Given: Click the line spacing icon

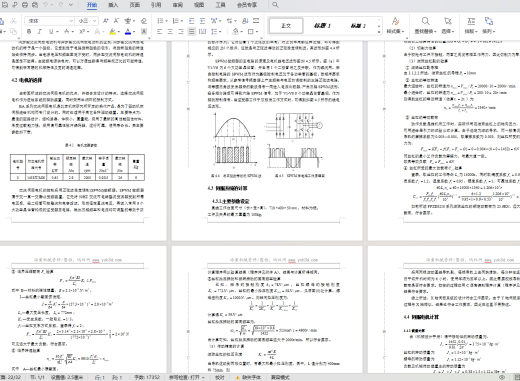Looking at the screenshot, I should [x=214, y=32].
